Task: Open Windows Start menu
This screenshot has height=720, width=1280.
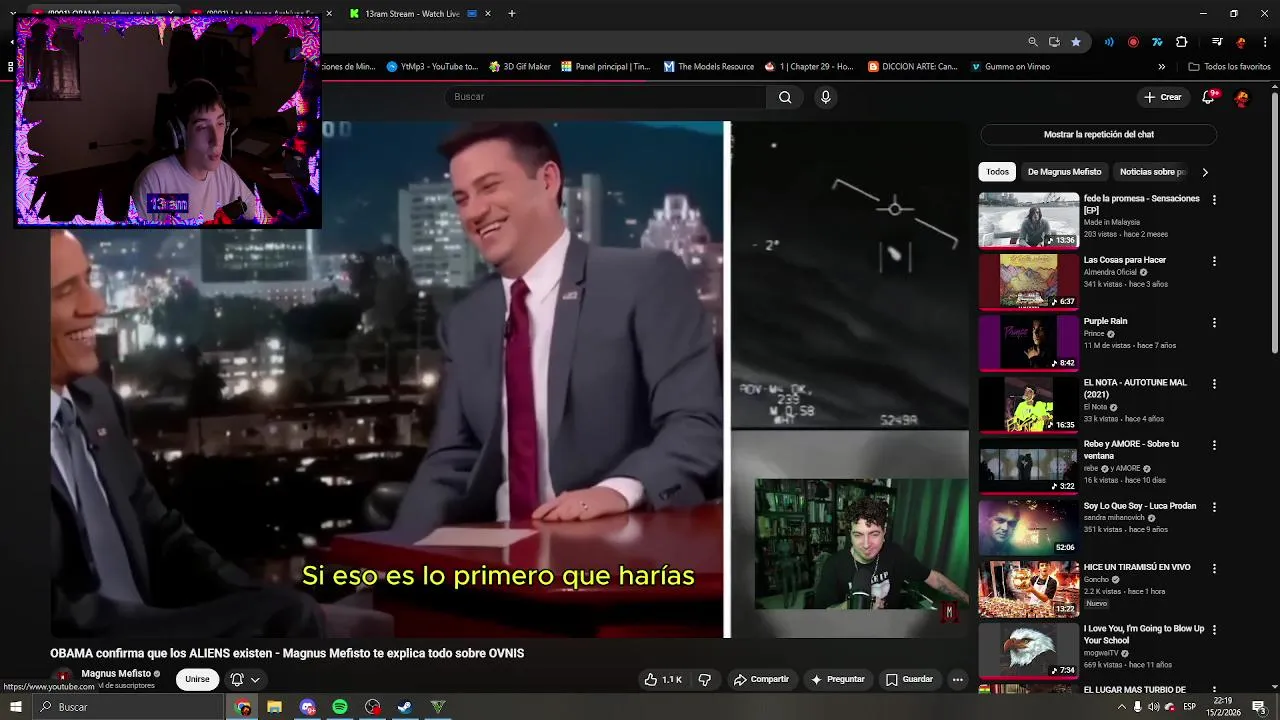Action: point(15,707)
